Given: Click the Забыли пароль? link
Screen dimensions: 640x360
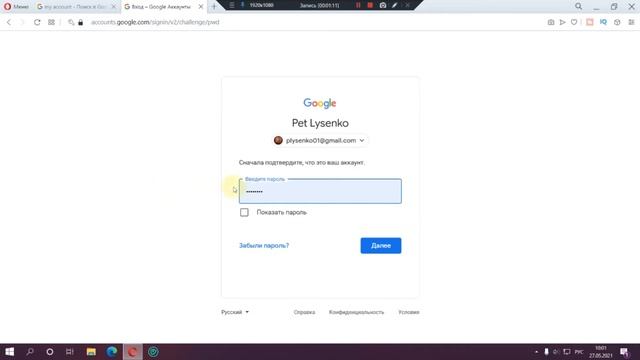Looking at the screenshot, I should [264, 245].
